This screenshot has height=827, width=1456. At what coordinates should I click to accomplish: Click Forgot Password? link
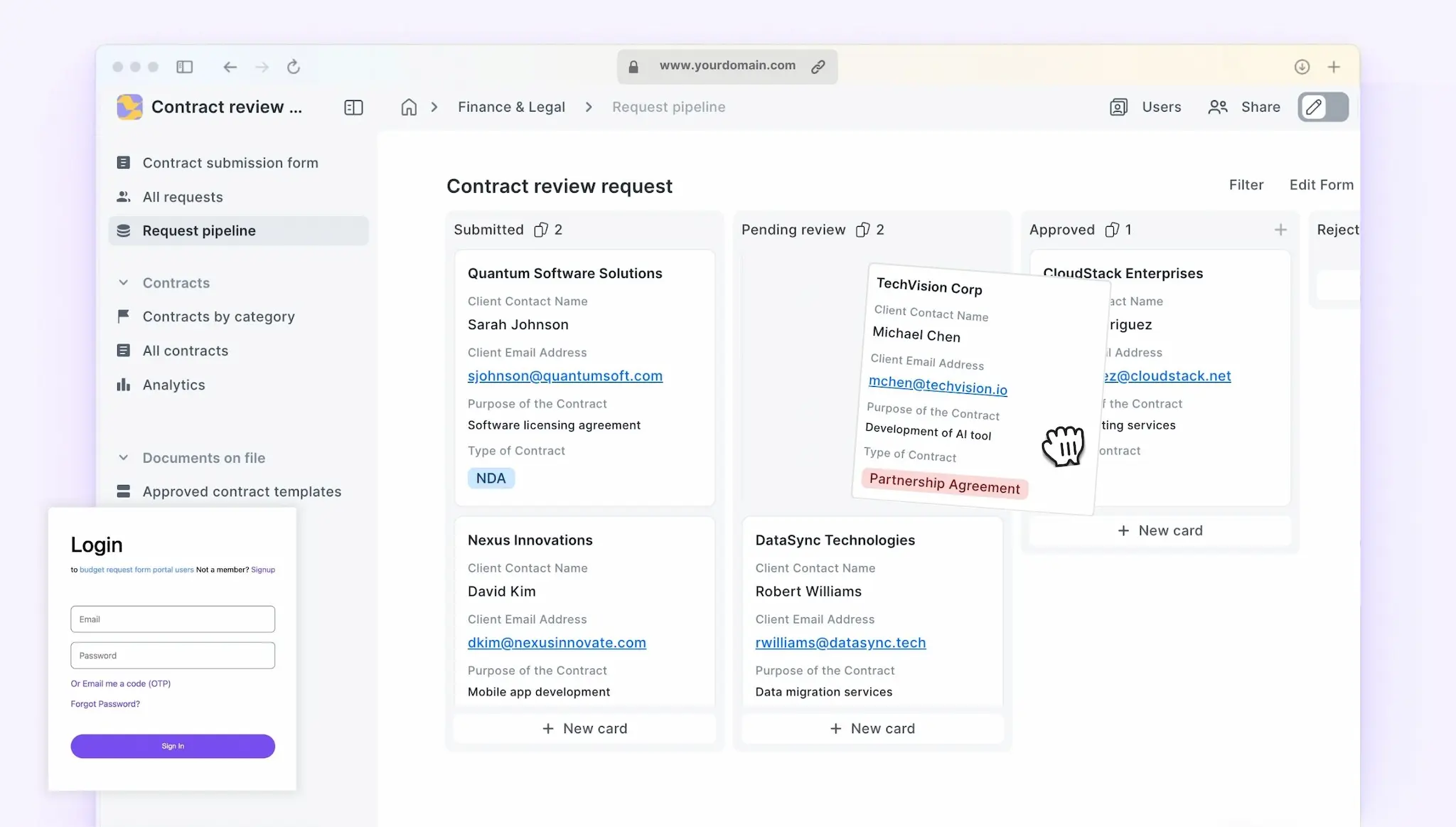tap(105, 704)
